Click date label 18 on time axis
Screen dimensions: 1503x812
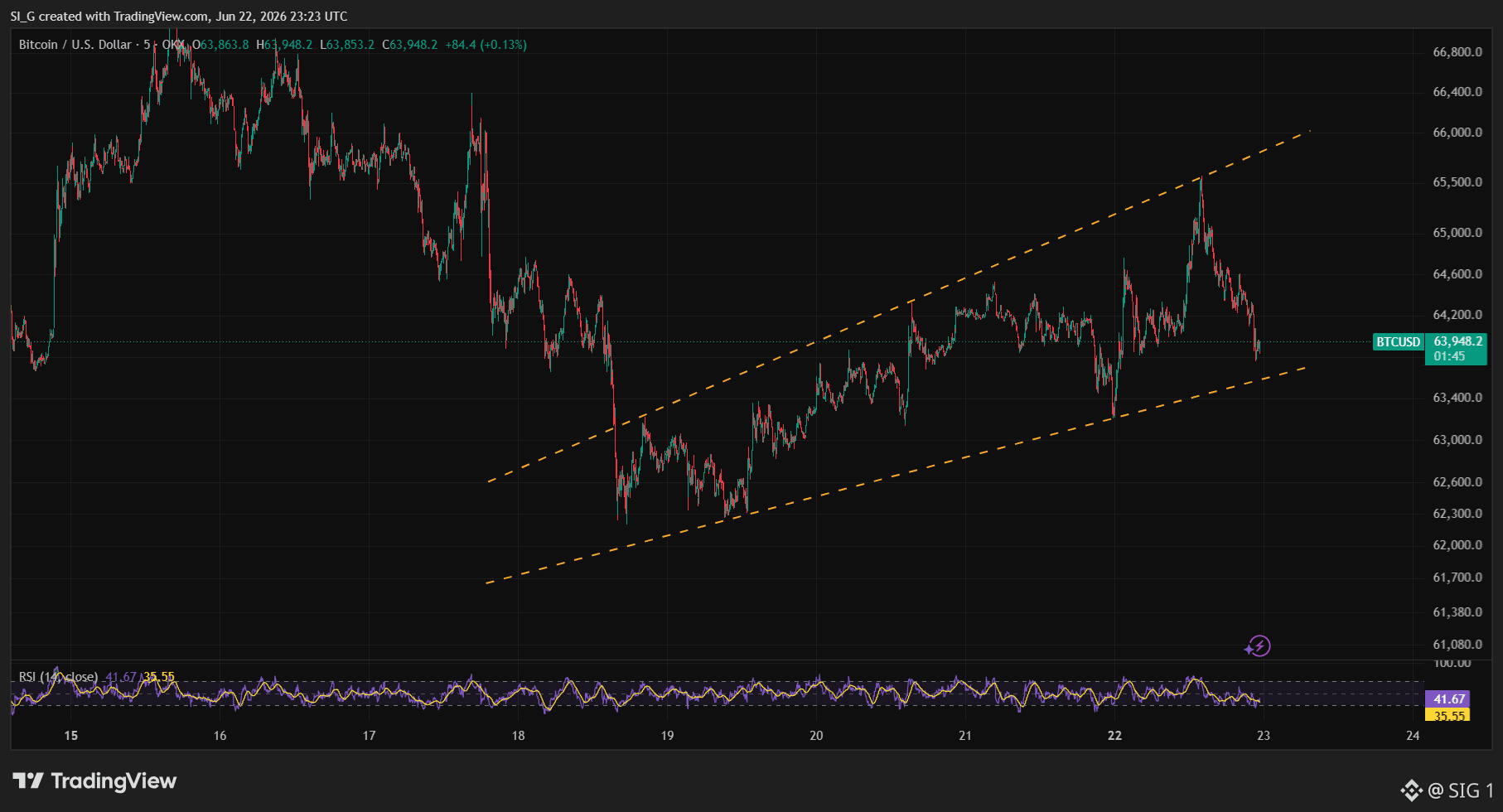pos(518,736)
